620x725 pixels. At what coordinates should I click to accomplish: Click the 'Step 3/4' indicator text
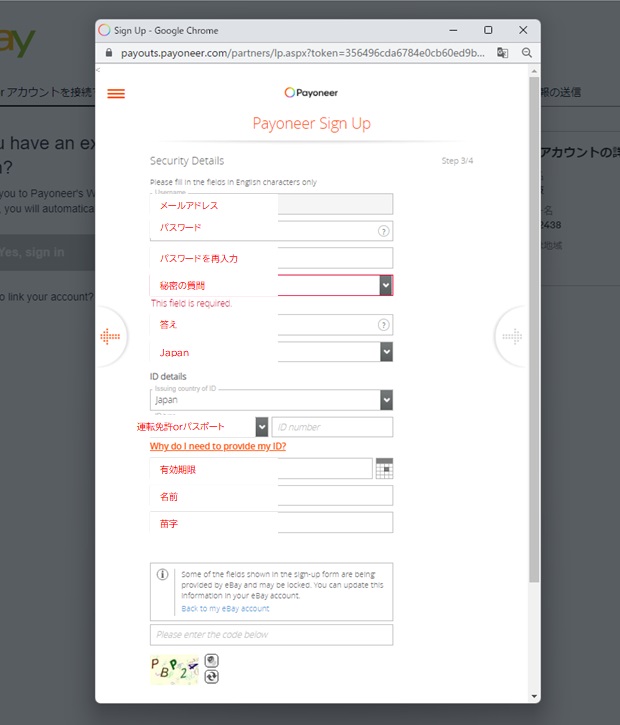pos(457,161)
